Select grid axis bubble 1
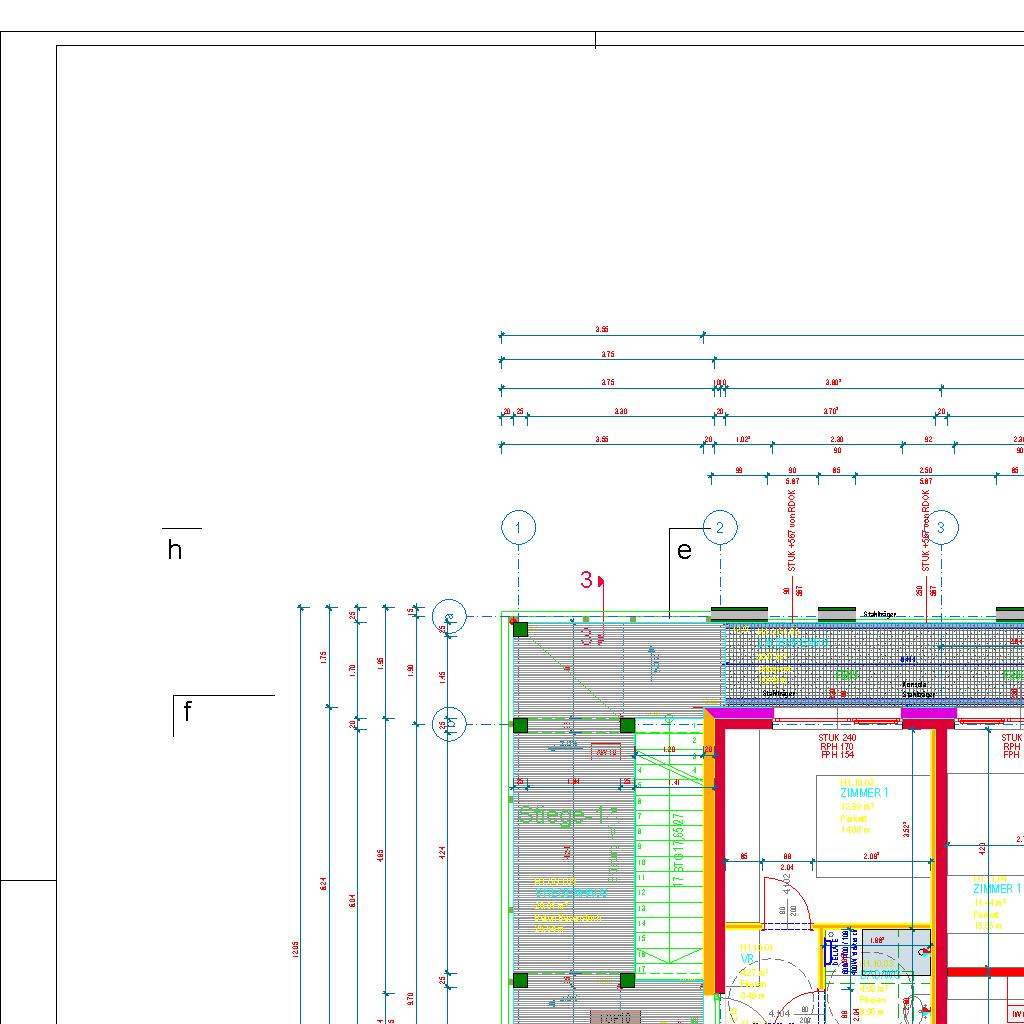The image size is (1024, 1024). (x=518, y=527)
